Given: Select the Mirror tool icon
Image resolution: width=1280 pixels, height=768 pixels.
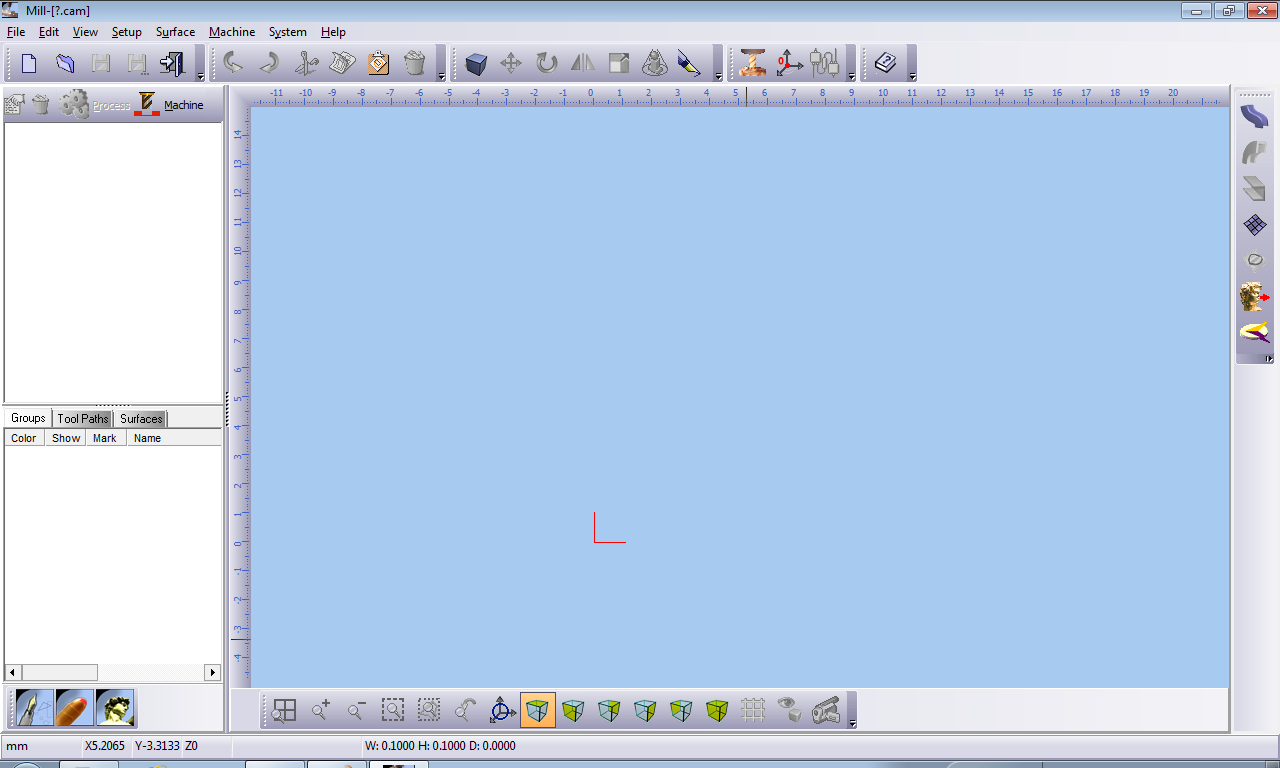Looking at the screenshot, I should [x=582, y=62].
